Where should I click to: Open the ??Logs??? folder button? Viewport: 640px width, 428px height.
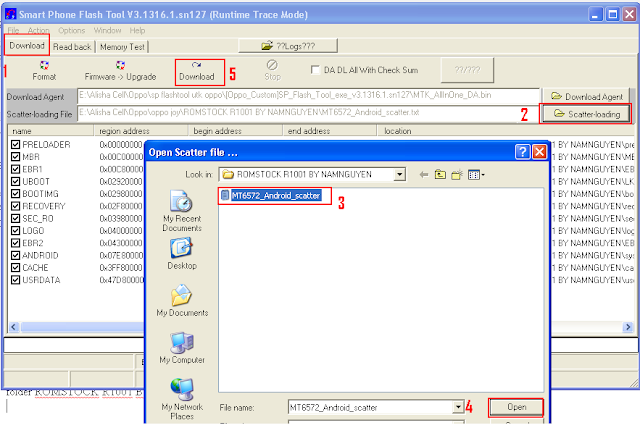tap(288, 46)
